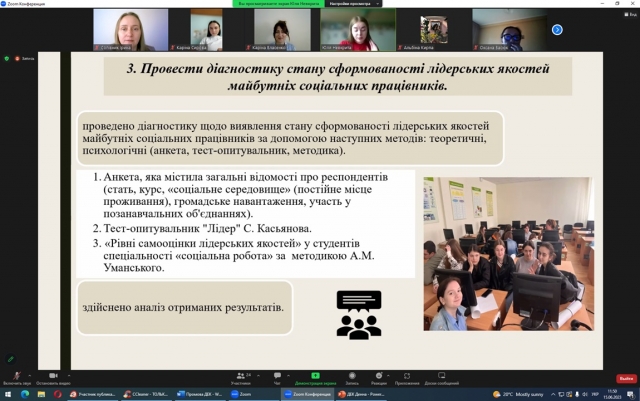Open the Participants panel icon

click(241, 376)
